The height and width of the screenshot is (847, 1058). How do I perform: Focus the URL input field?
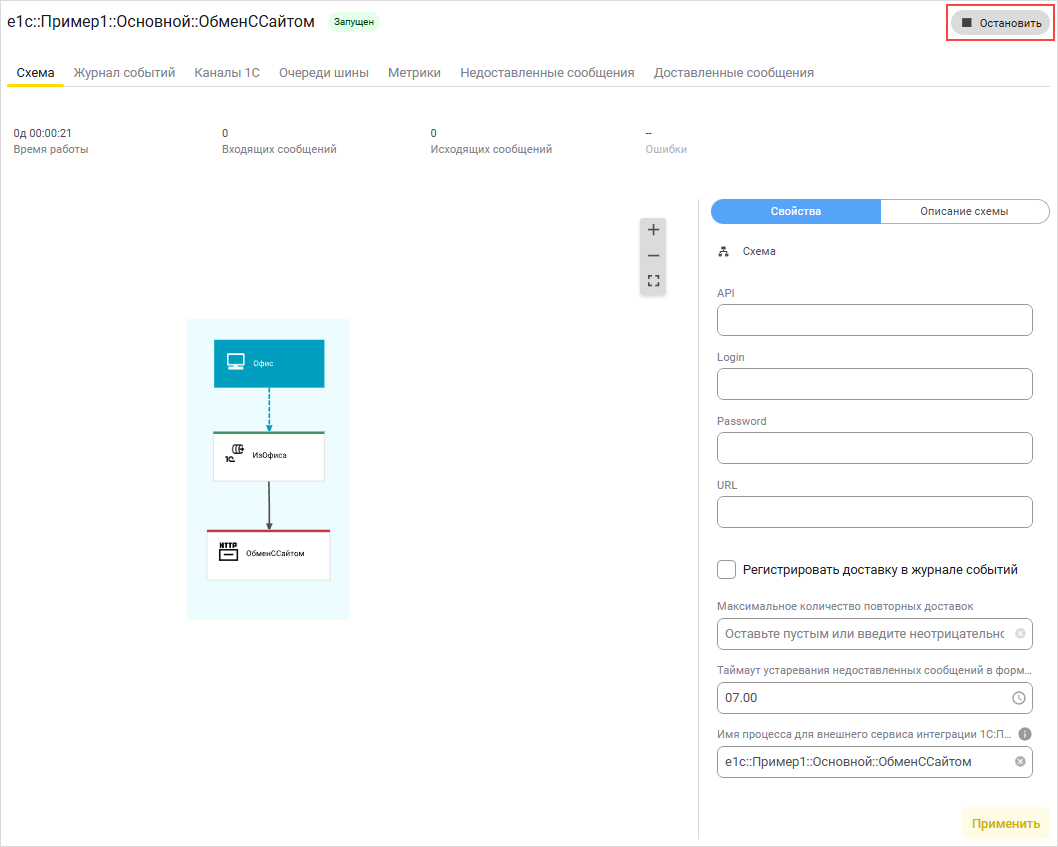pos(874,512)
